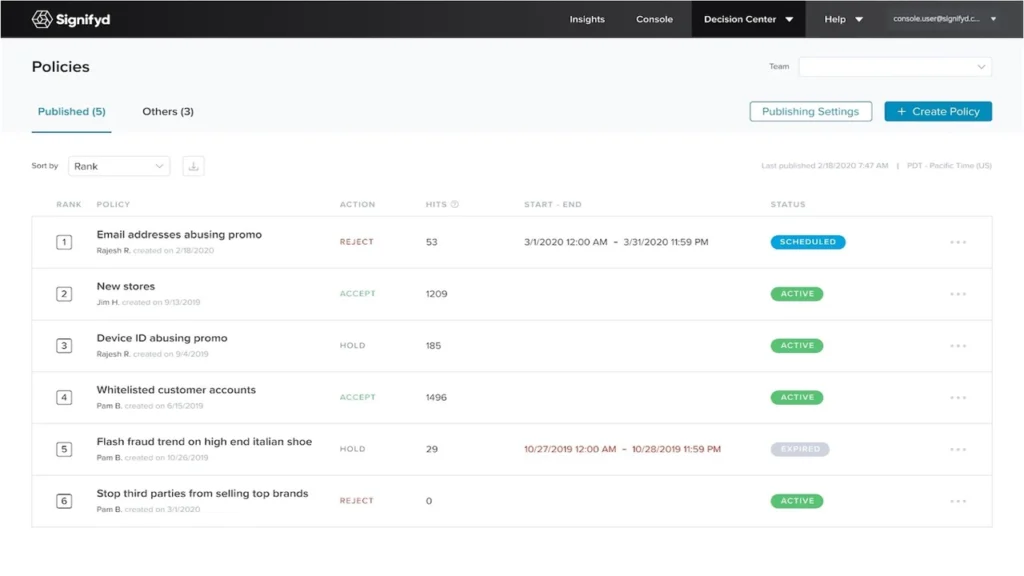1024x576 pixels.
Task: Open more options for Device ID policy
Action: 958,346
